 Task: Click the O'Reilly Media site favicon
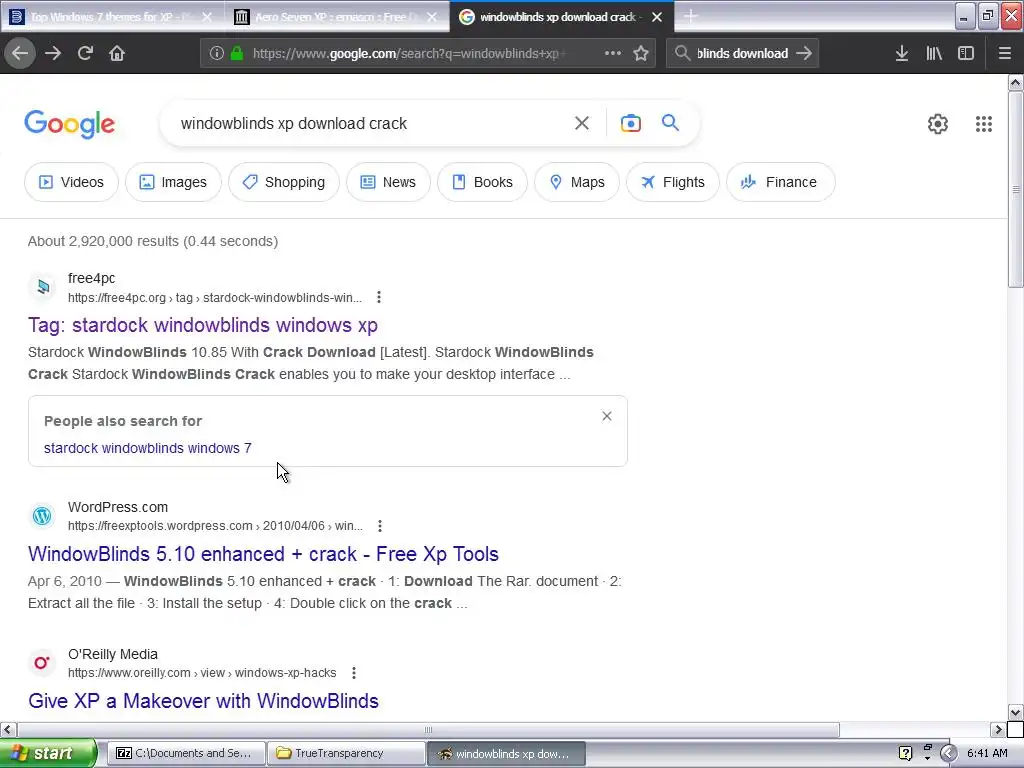tap(42, 663)
